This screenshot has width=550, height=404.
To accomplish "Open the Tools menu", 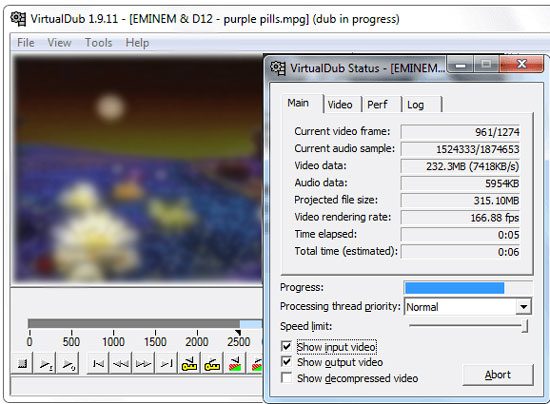I will [99, 43].
